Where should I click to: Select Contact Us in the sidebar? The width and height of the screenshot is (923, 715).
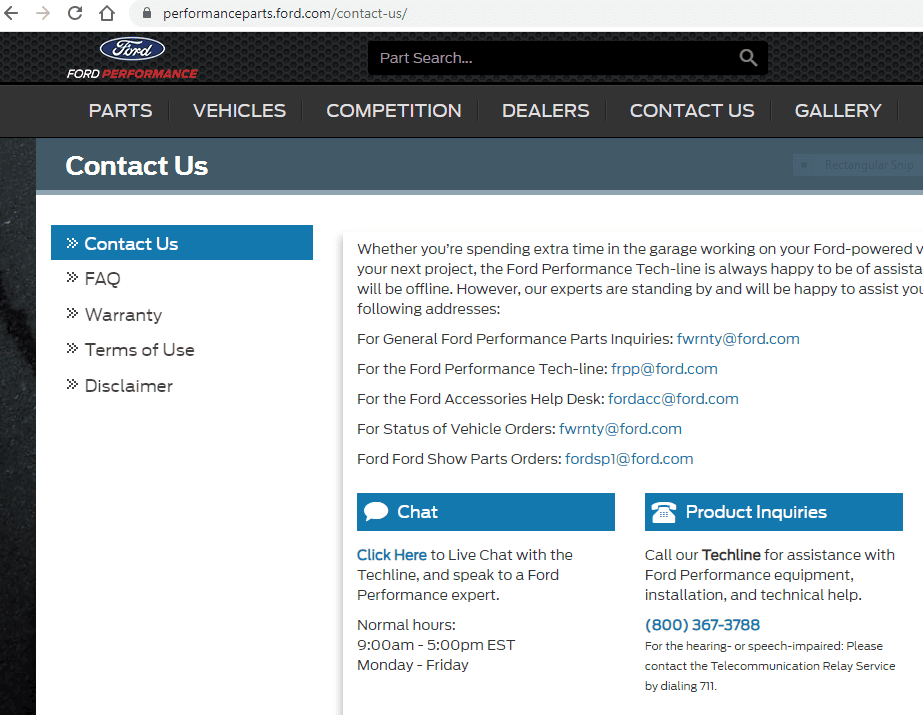182,242
